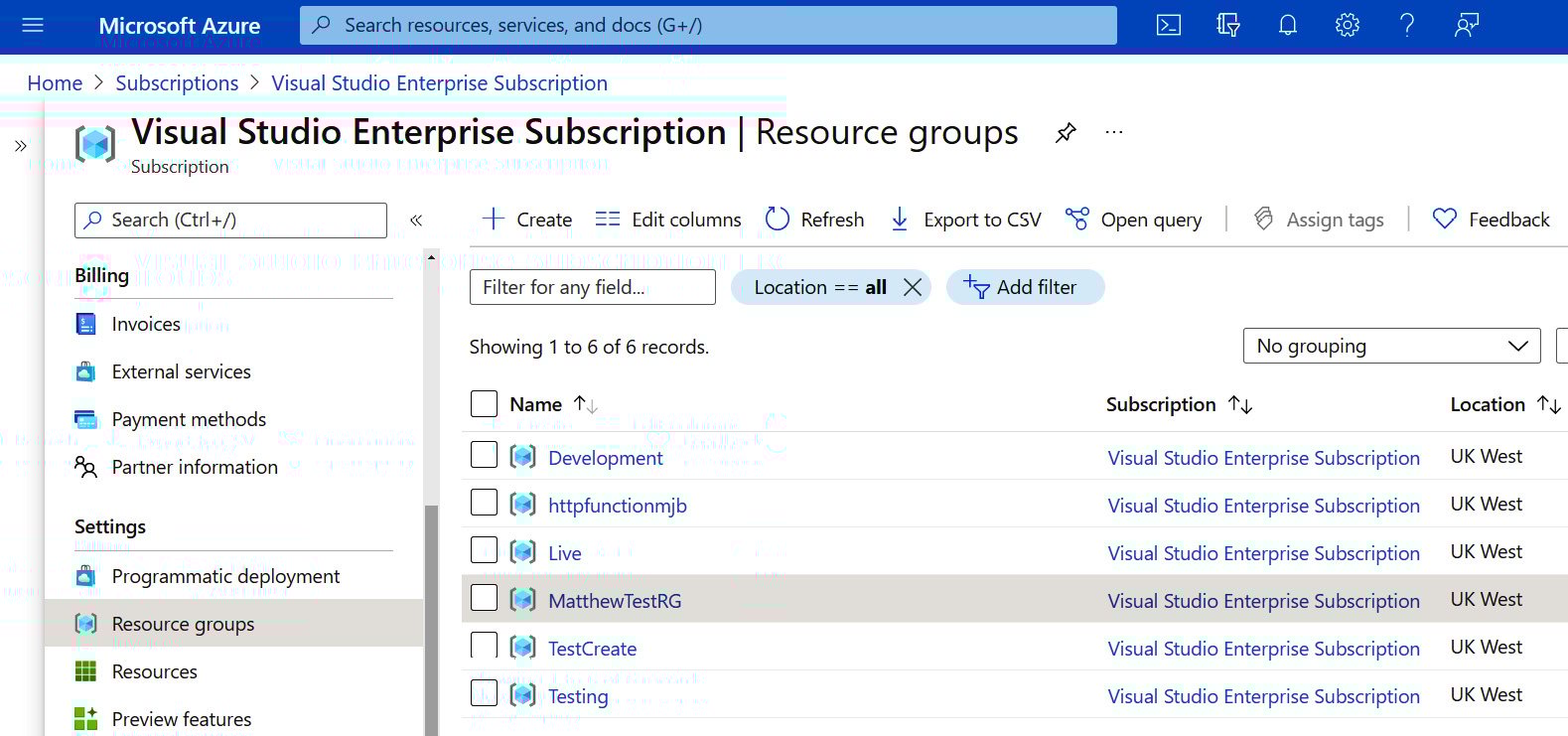Open Directories and subscriptions filter icon
The width and height of the screenshot is (1568, 736).
coord(1228,25)
